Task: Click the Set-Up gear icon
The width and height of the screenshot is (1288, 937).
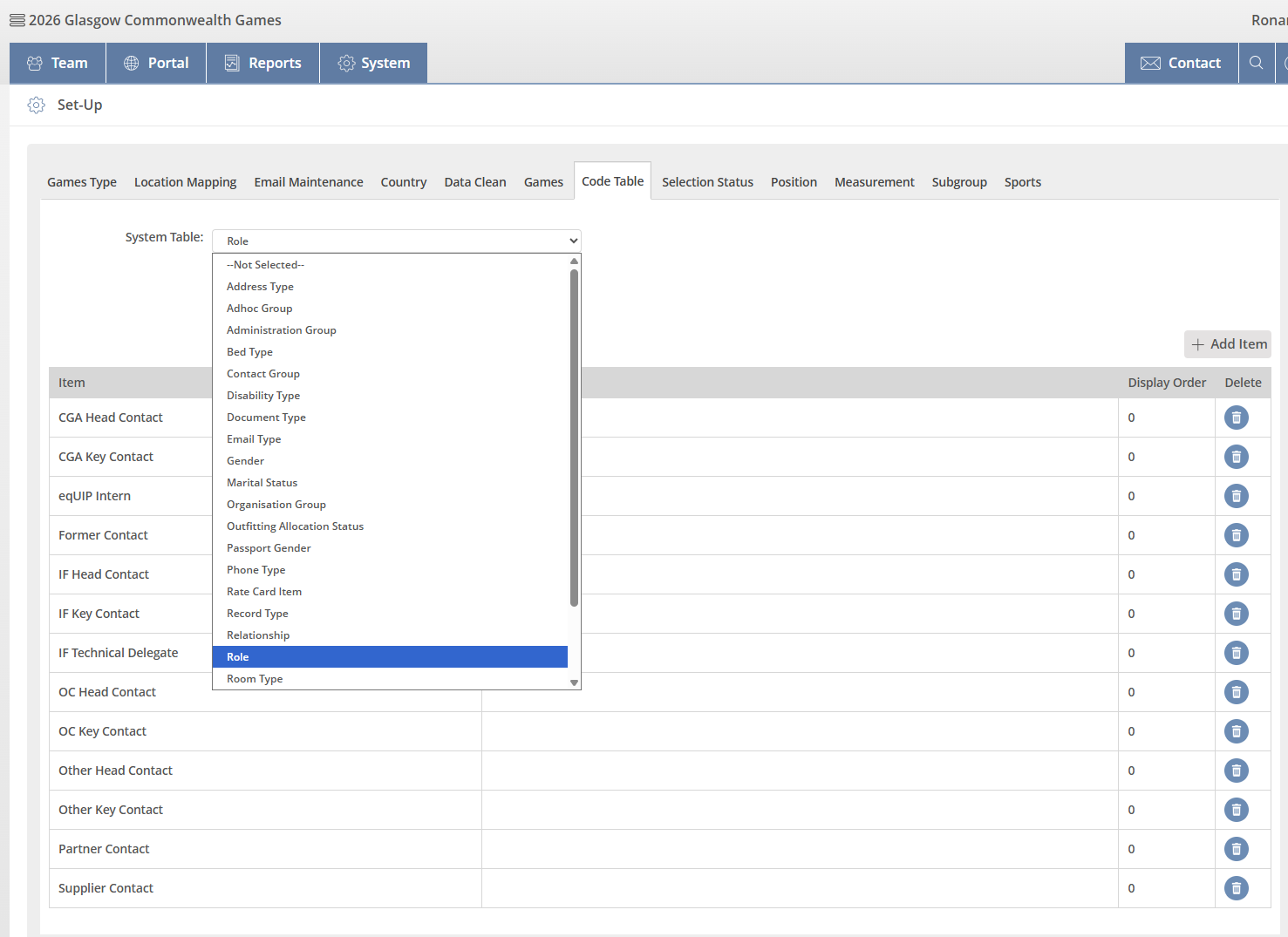Action: coord(36,105)
